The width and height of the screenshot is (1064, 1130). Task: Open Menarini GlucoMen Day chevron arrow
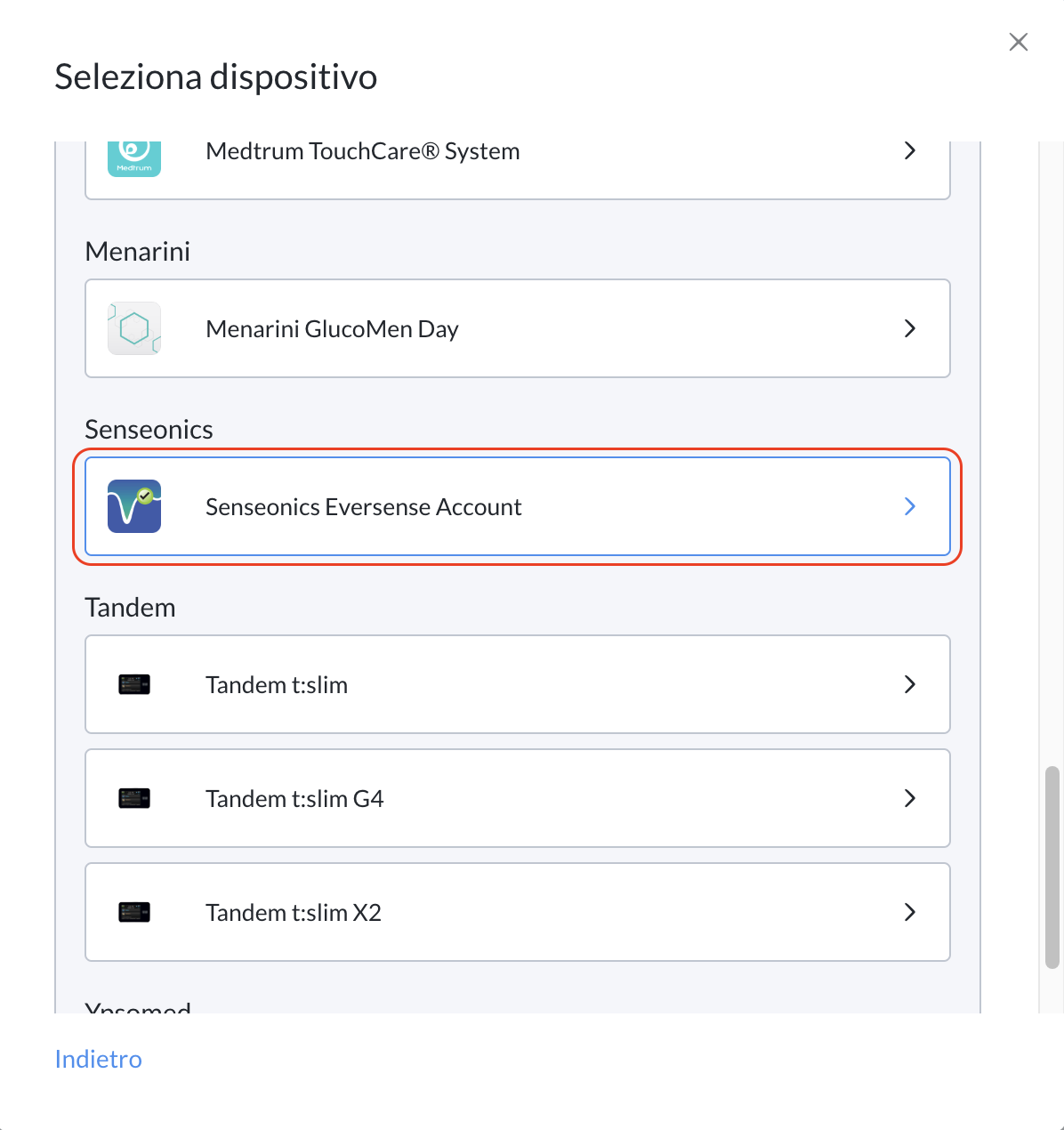point(909,328)
